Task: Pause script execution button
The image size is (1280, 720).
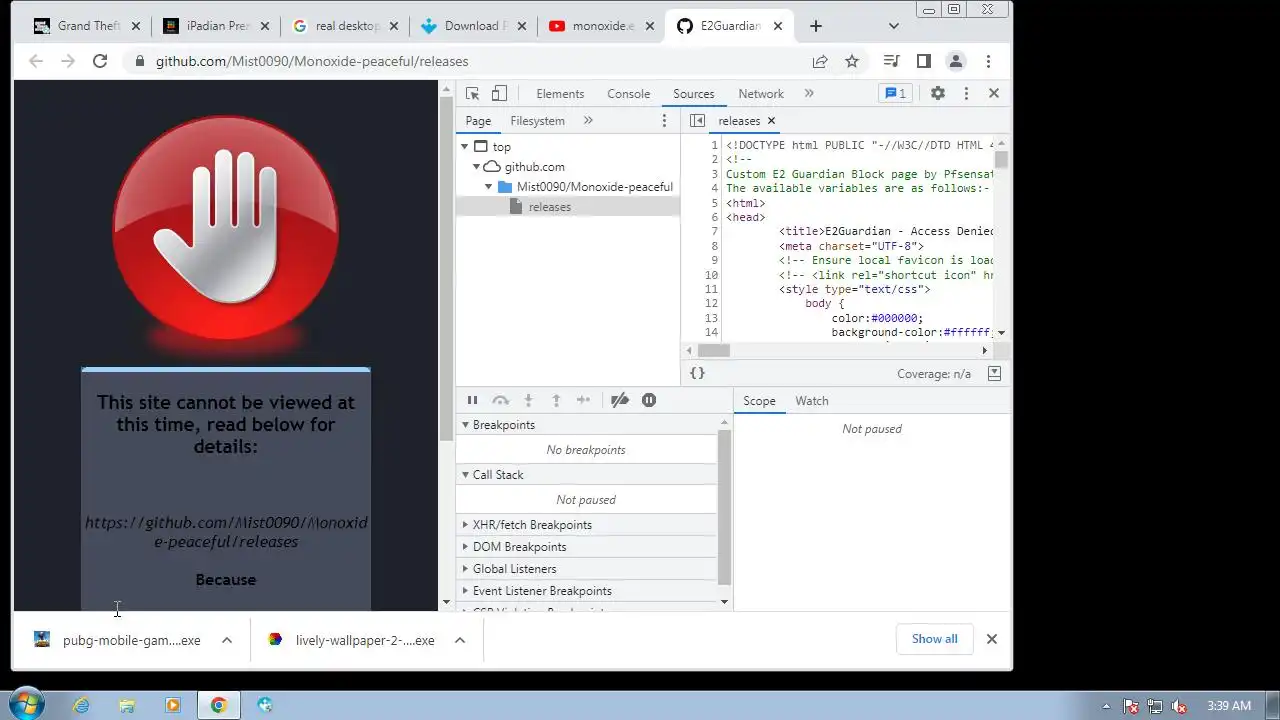Action: coord(472,400)
